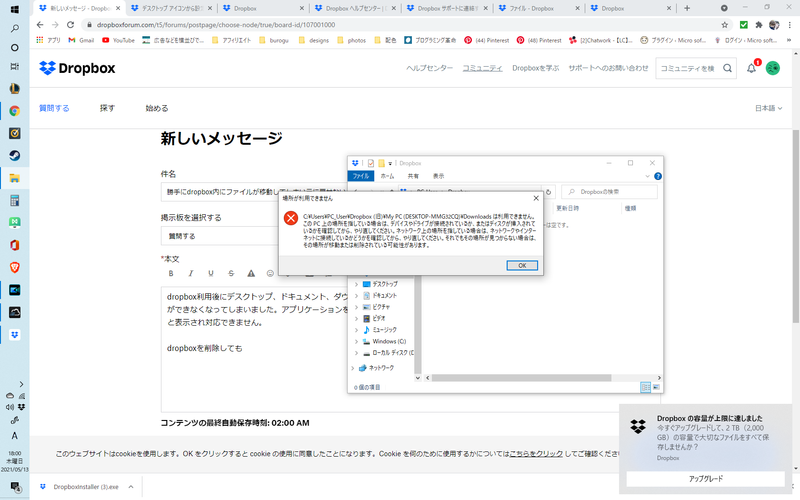Toggle strikethrough formatting in the editor toolbar

[231, 273]
